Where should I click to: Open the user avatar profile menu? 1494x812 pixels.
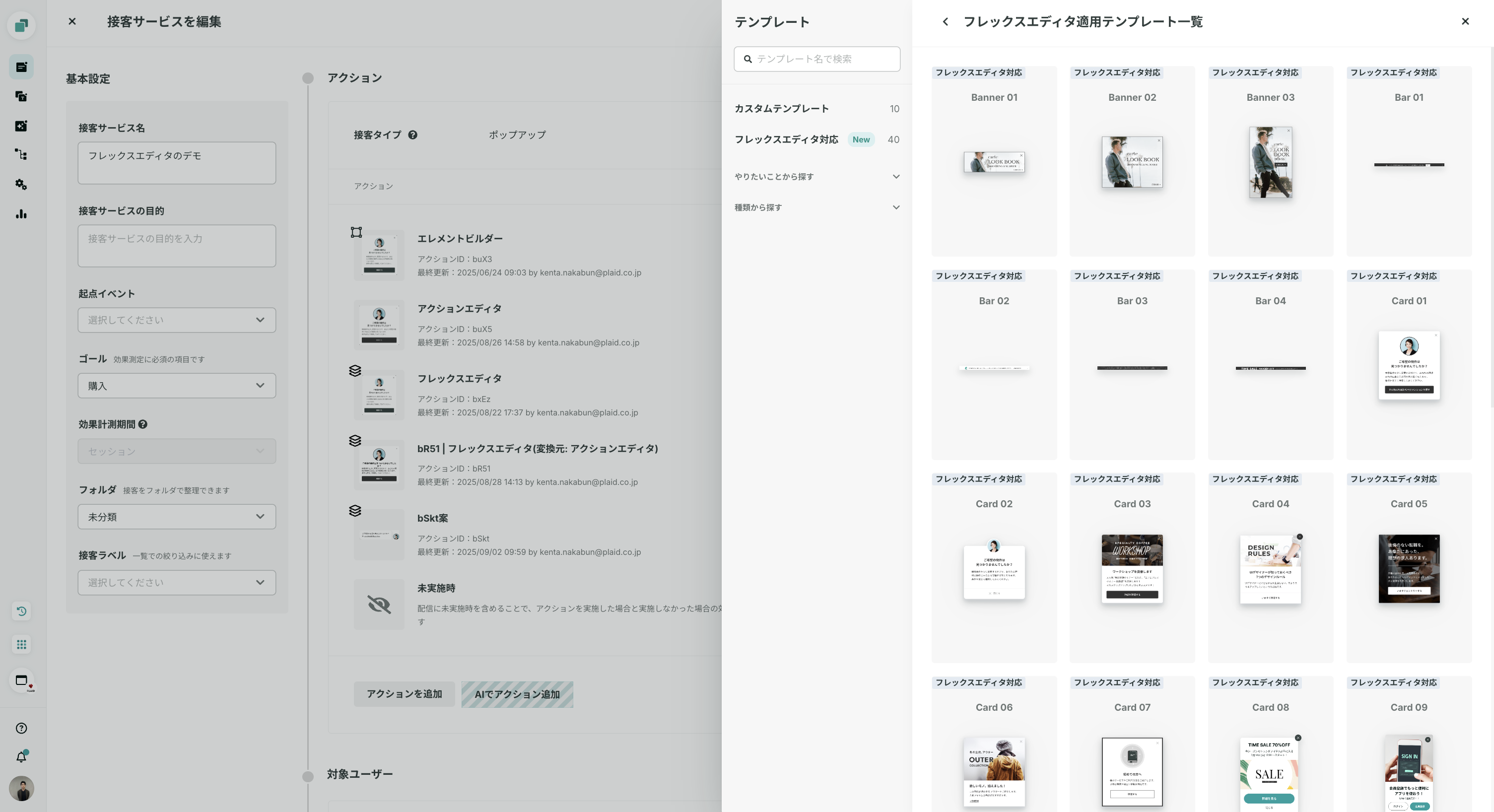point(21,788)
